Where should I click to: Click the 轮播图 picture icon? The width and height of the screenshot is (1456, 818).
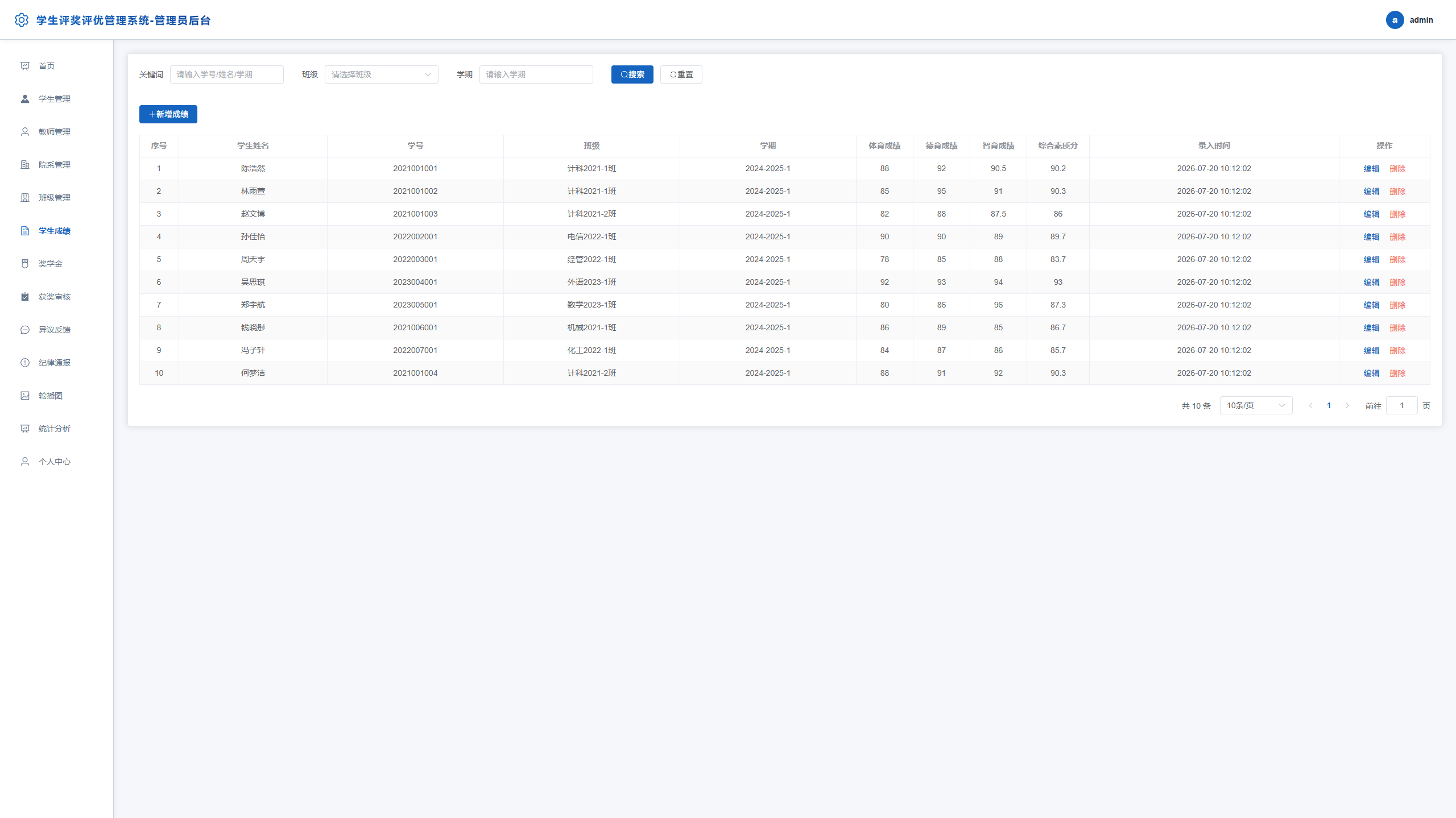[x=25, y=396]
